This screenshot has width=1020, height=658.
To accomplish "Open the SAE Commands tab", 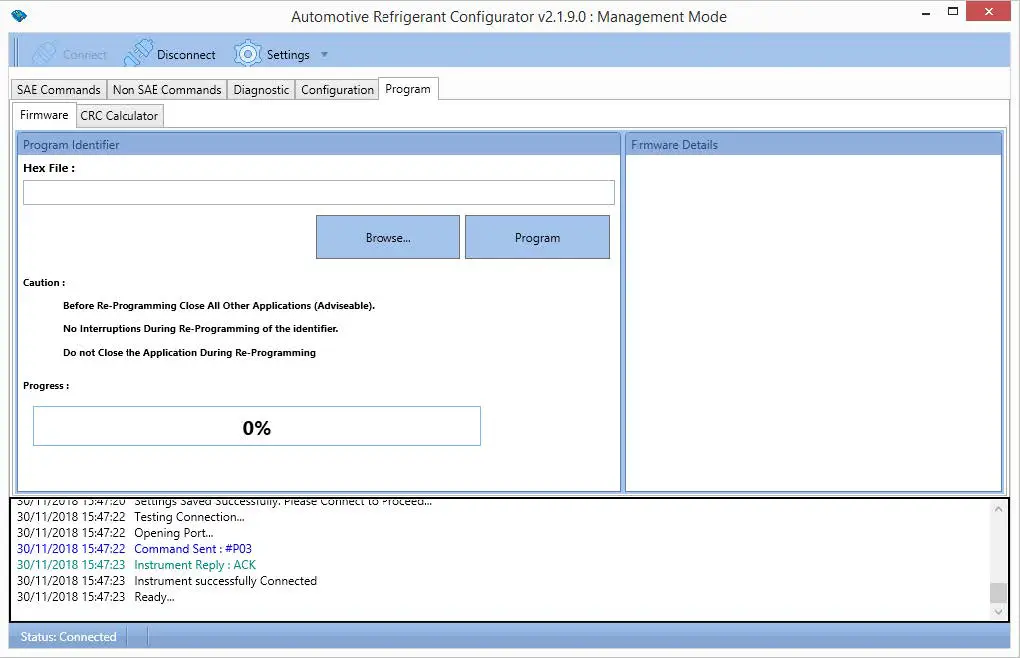I will pyautogui.click(x=59, y=90).
